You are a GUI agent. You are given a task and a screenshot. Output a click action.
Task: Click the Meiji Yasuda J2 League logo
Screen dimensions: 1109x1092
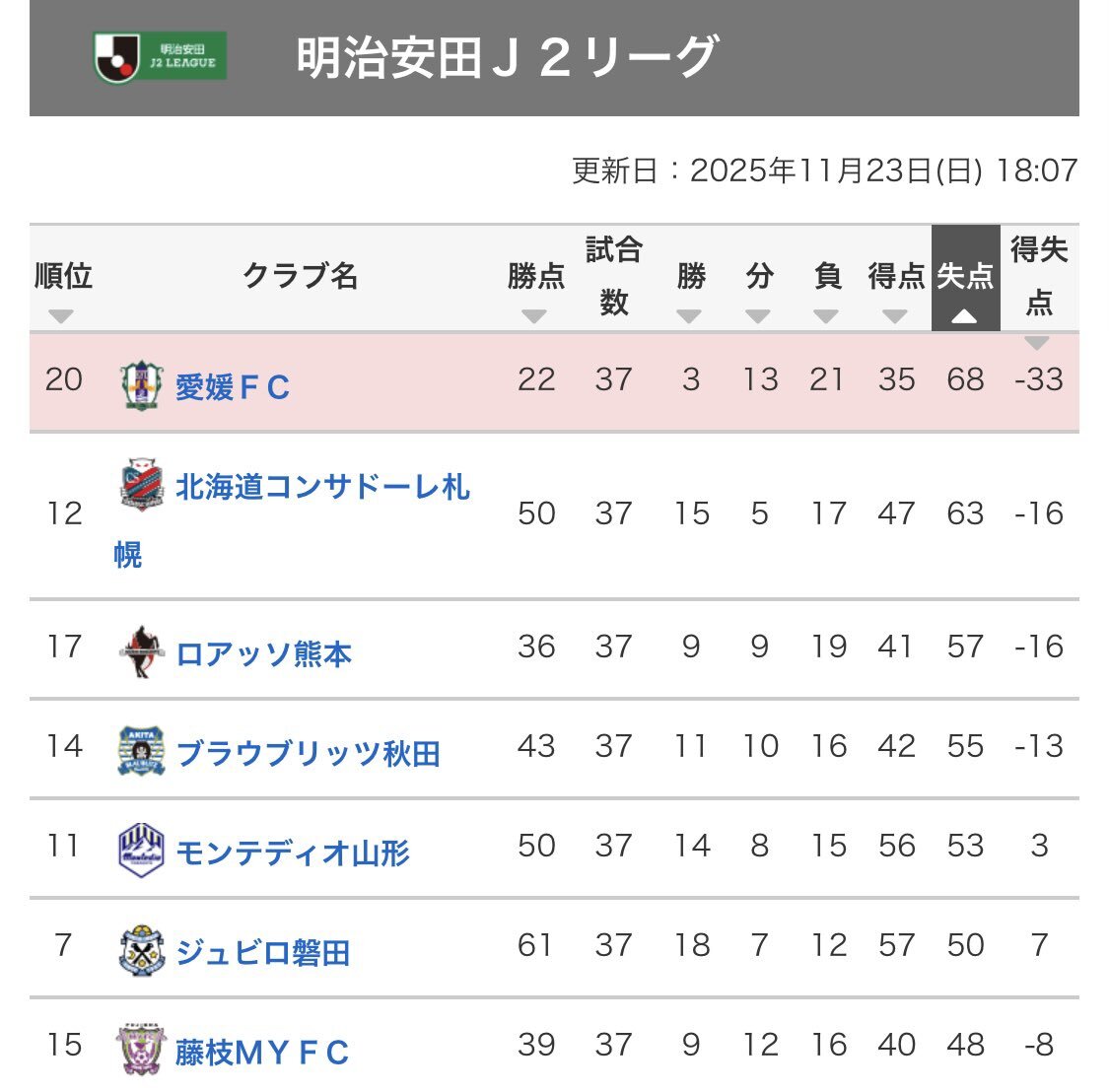click(160, 57)
